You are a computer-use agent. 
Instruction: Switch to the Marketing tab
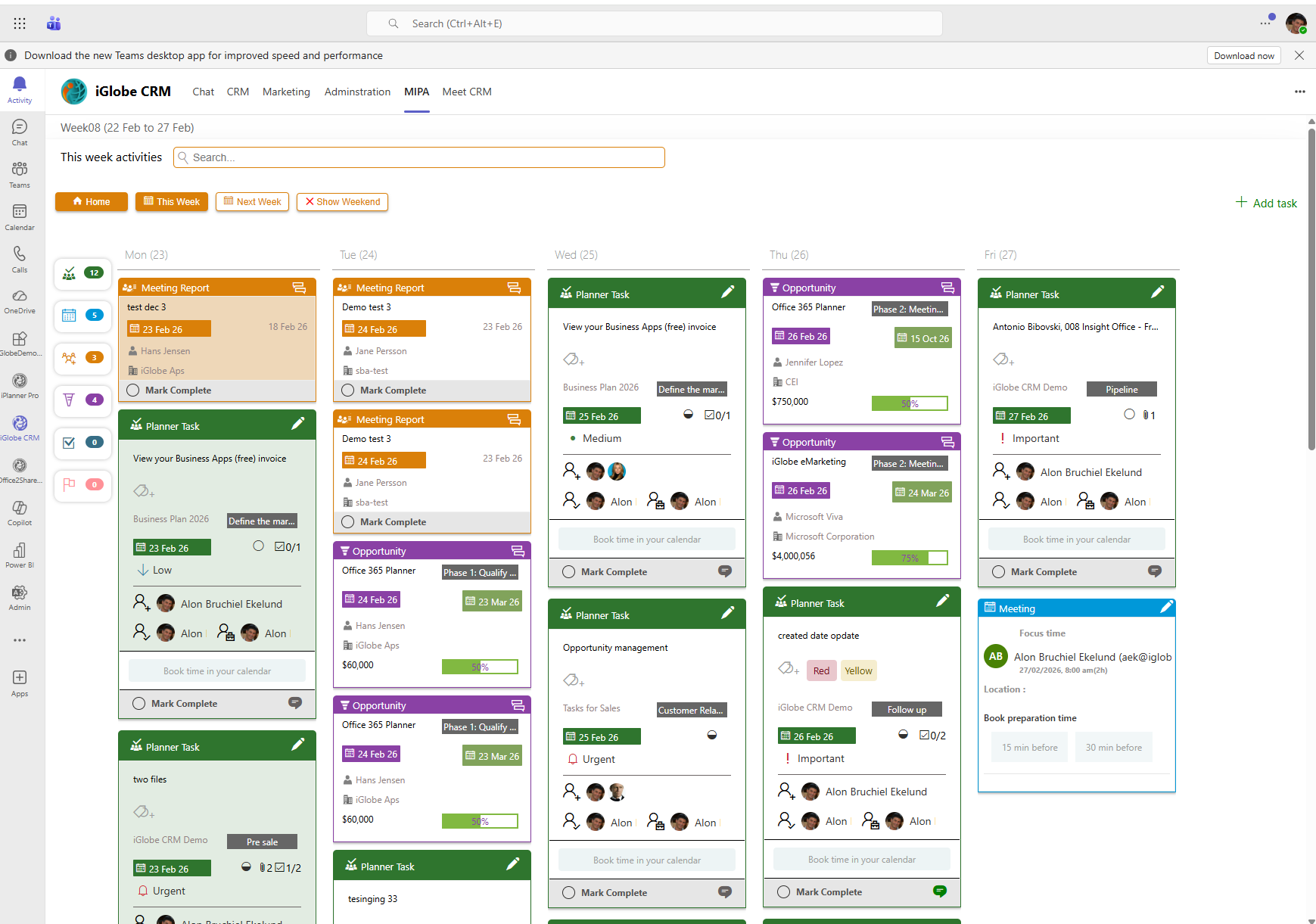(286, 92)
